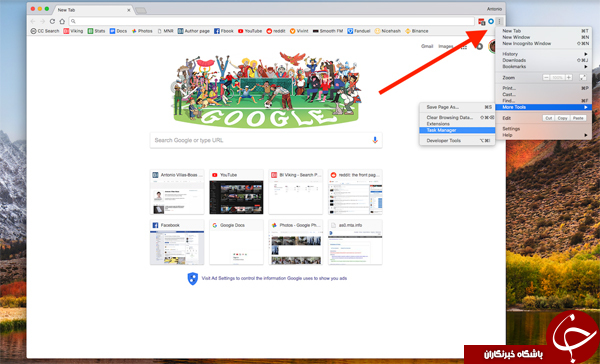Screen dimensions: 600x364
Task: Click the Visit Ad Settings link
Action: point(274,278)
